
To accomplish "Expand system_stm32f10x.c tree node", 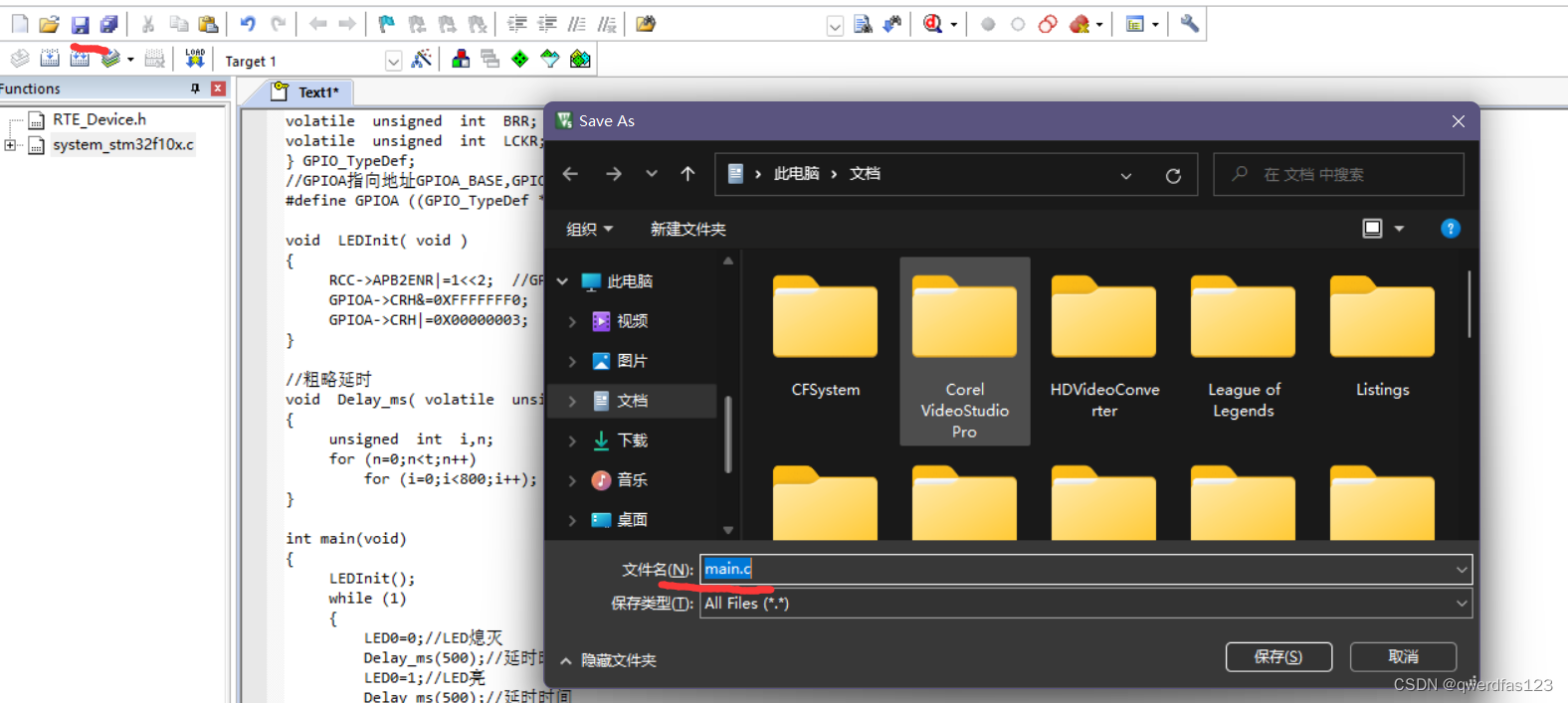I will [x=10, y=145].
